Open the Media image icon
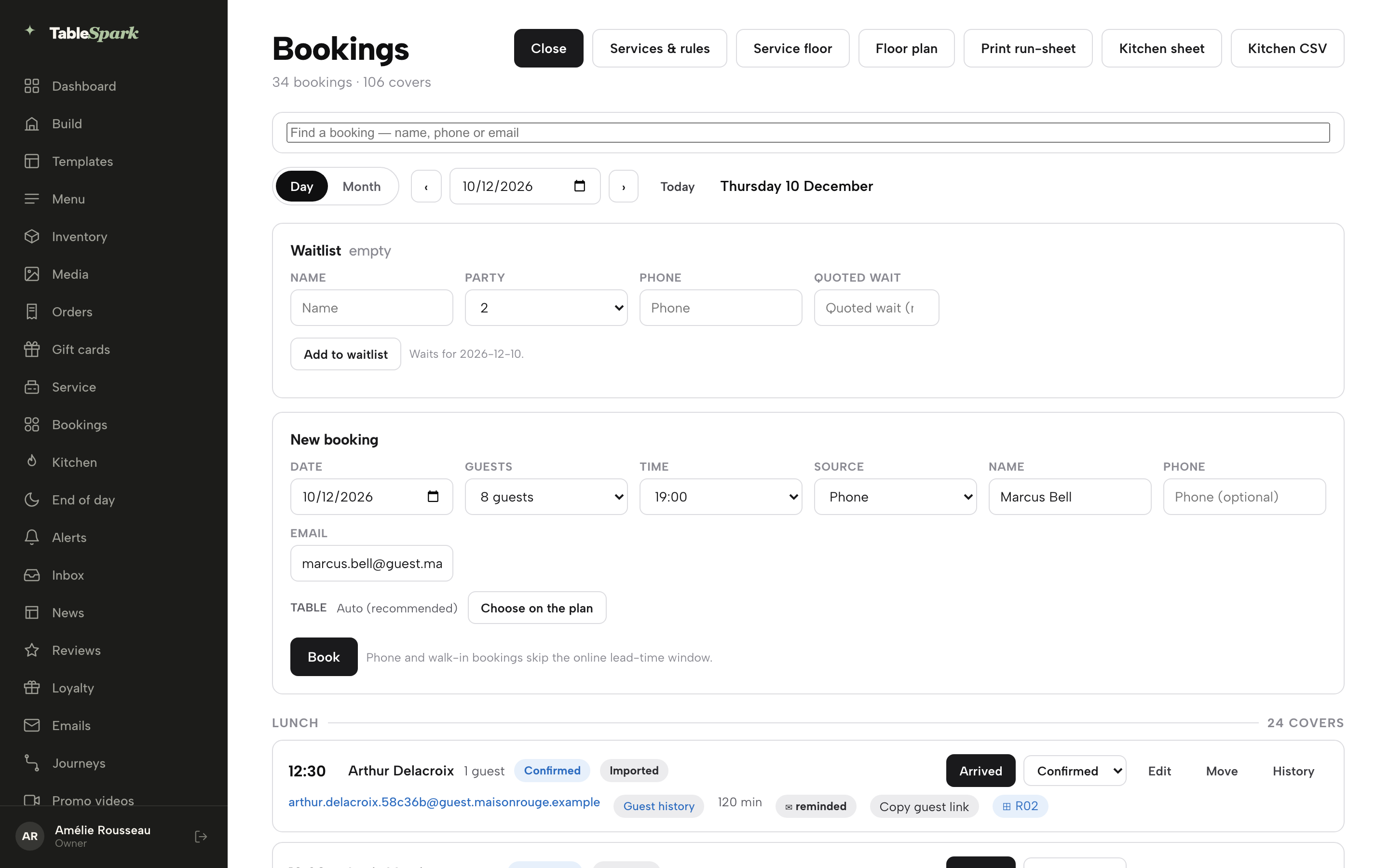The width and height of the screenshot is (1389, 868). [31, 274]
